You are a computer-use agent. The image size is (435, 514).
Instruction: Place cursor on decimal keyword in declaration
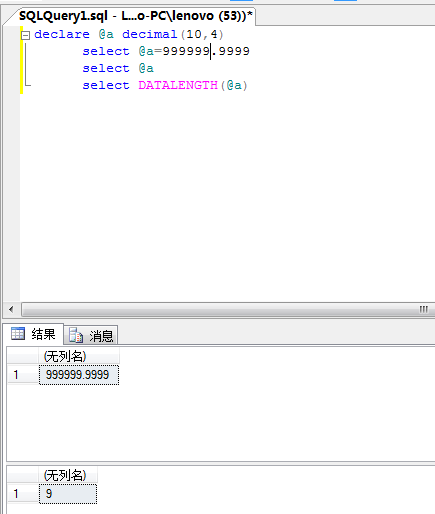(150, 34)
